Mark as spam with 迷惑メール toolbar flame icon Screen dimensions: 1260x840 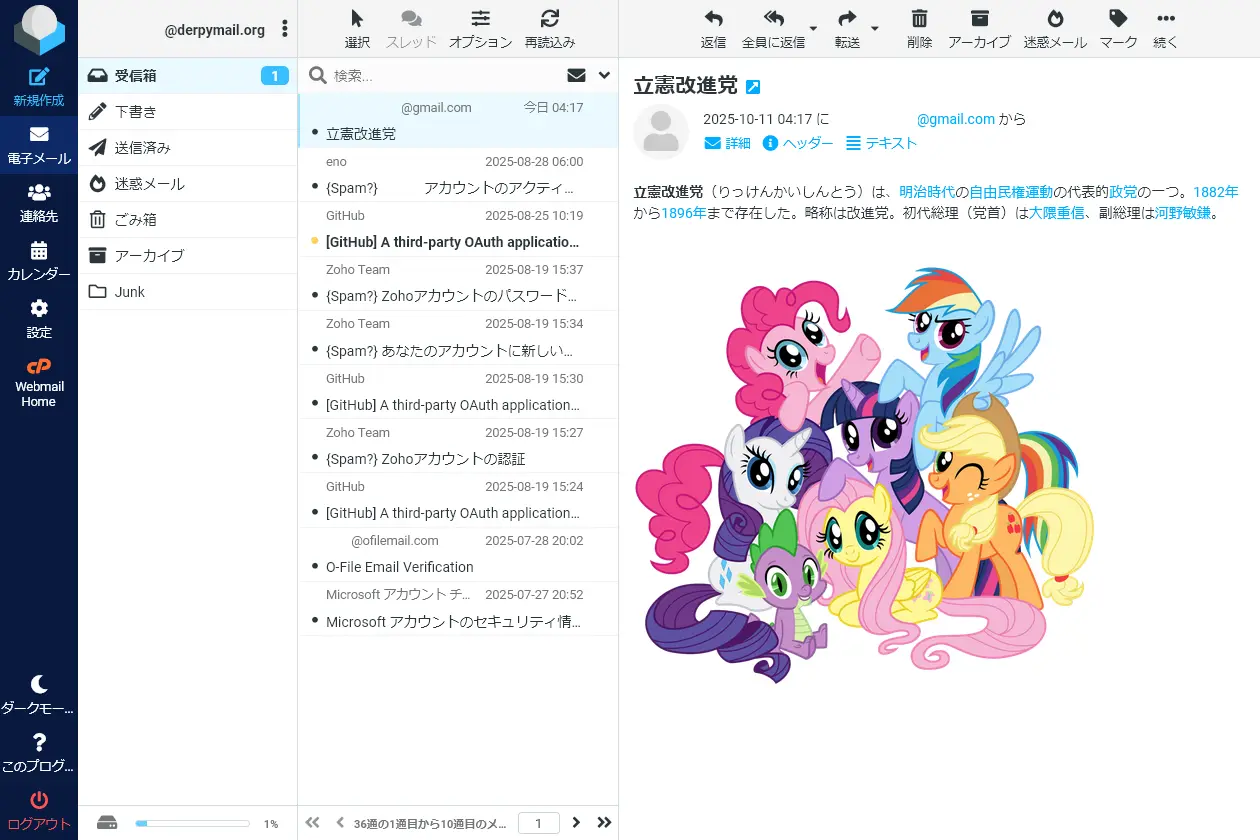(x=1055, y=19)
